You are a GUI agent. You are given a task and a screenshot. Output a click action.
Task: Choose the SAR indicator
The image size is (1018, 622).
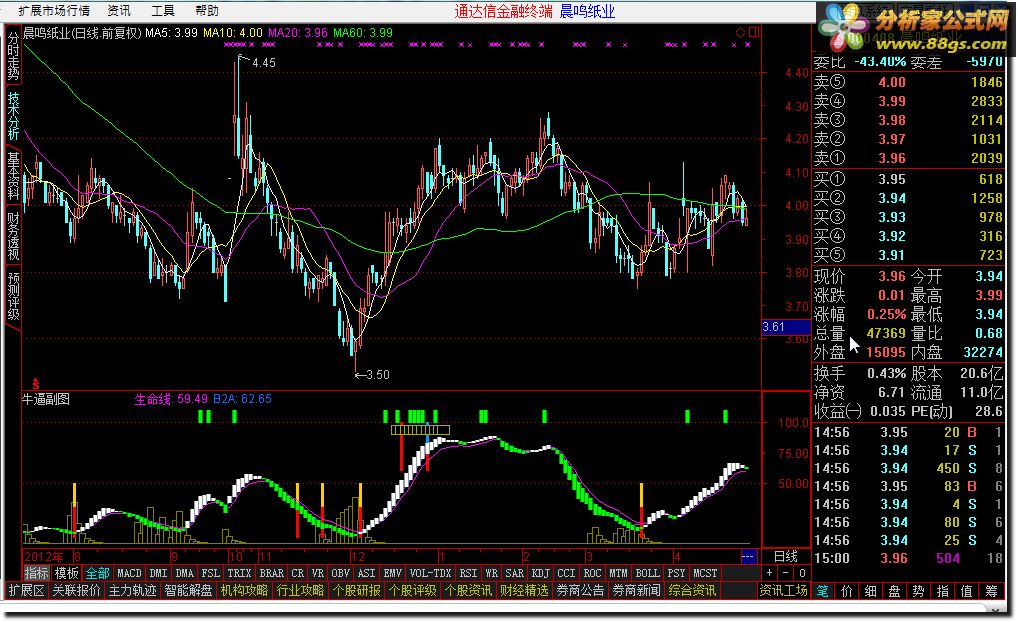click(x=514, y=573)
